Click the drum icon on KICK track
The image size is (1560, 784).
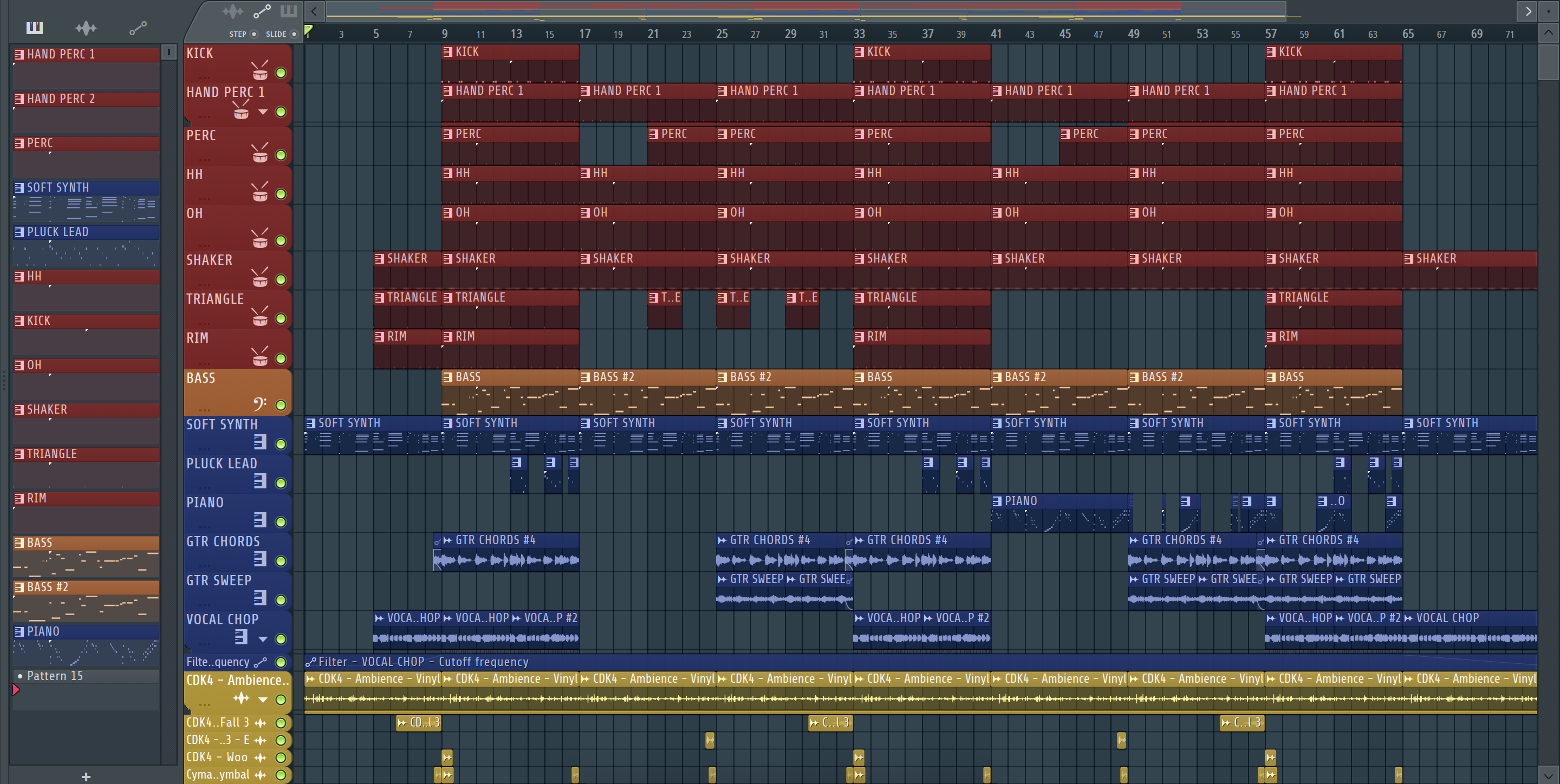pyautogui.click(x=260, y=71)
